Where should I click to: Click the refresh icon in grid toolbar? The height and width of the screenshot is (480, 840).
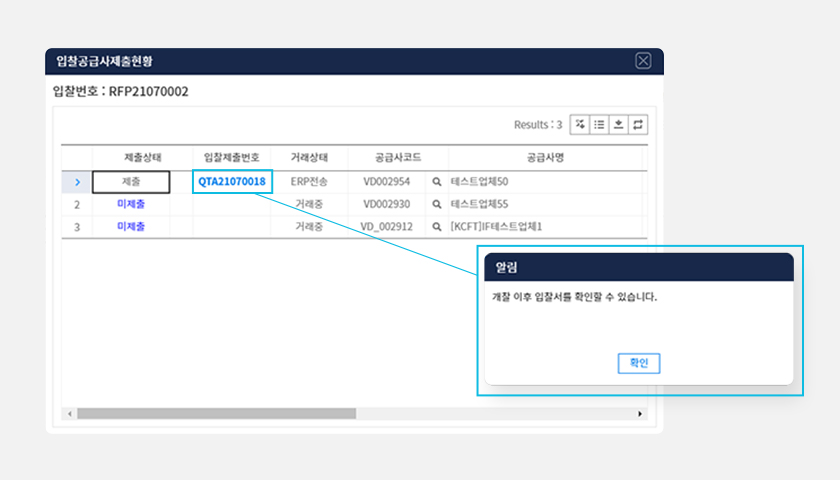coord(637,125)
